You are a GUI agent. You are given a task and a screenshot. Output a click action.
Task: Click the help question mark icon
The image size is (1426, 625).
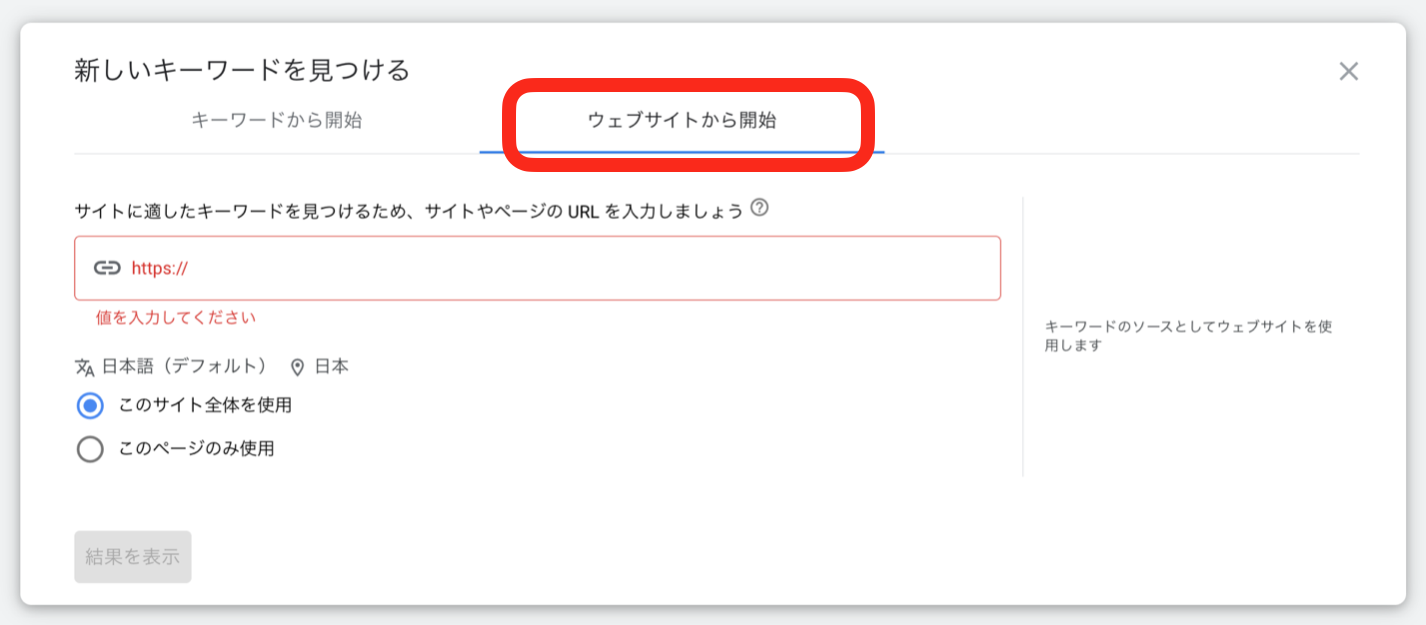759,209
